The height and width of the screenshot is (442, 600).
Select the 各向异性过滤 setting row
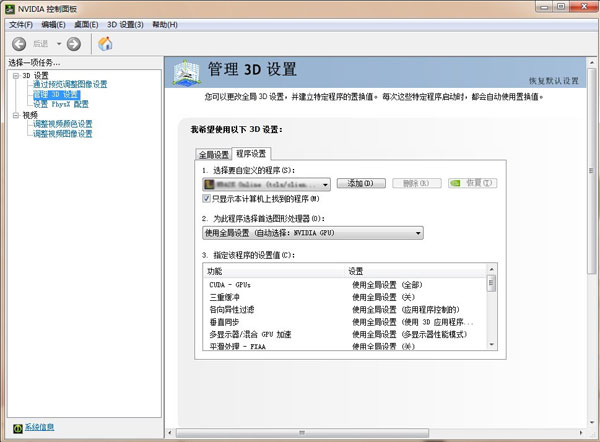(x=344, y=310)
